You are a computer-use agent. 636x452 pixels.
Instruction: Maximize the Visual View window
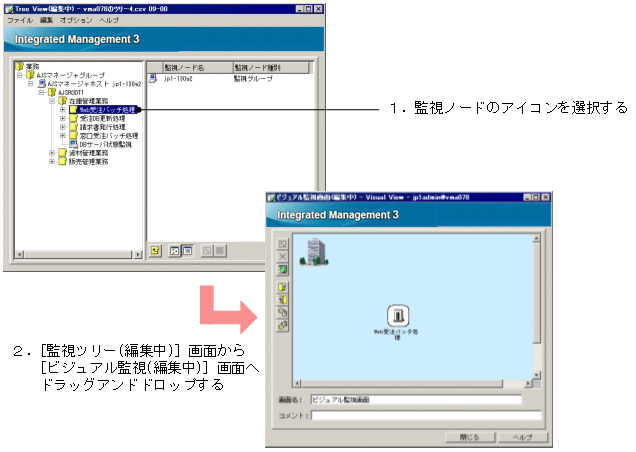536,197
